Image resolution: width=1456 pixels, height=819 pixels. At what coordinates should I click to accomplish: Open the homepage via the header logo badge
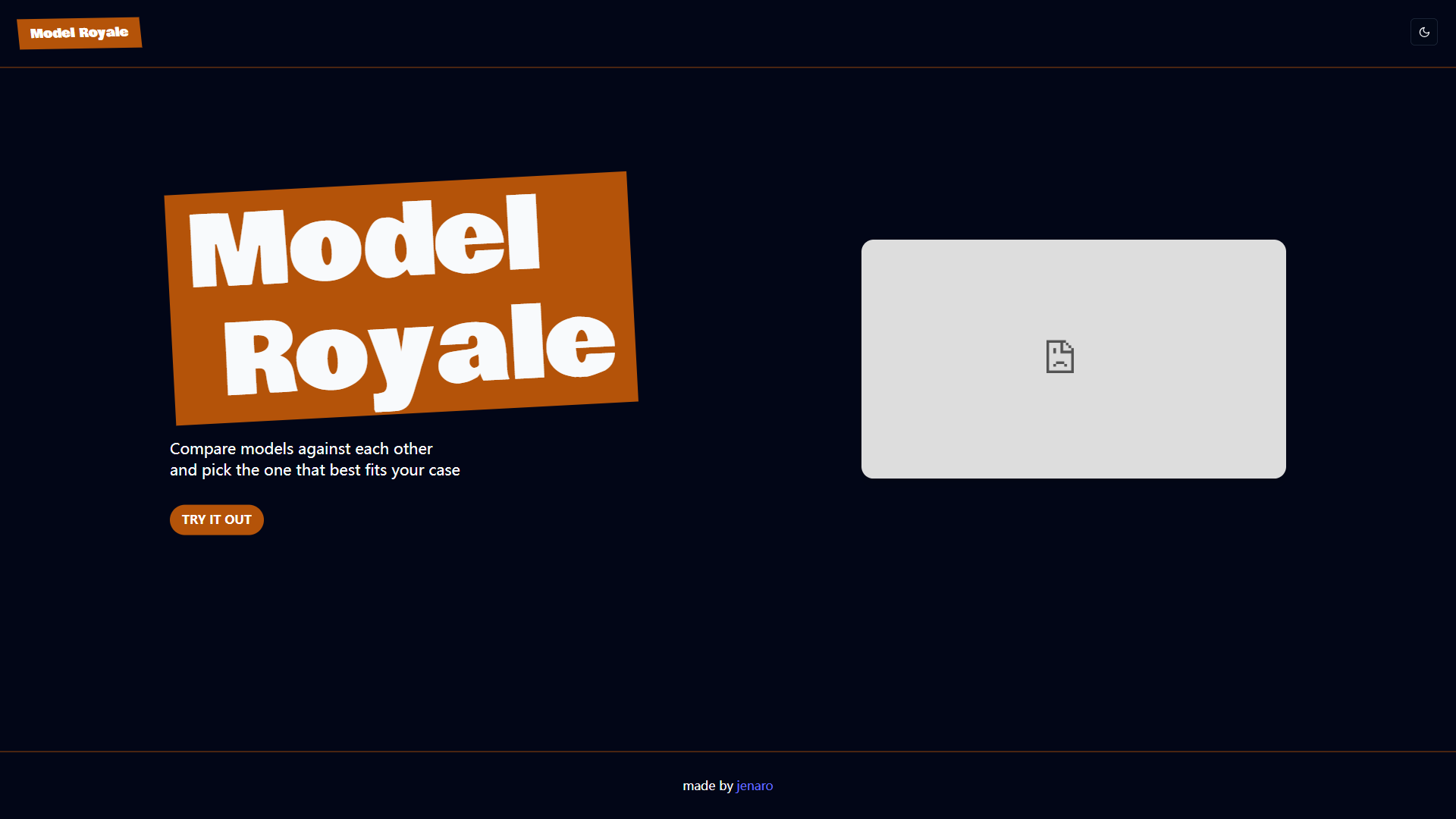79,33
